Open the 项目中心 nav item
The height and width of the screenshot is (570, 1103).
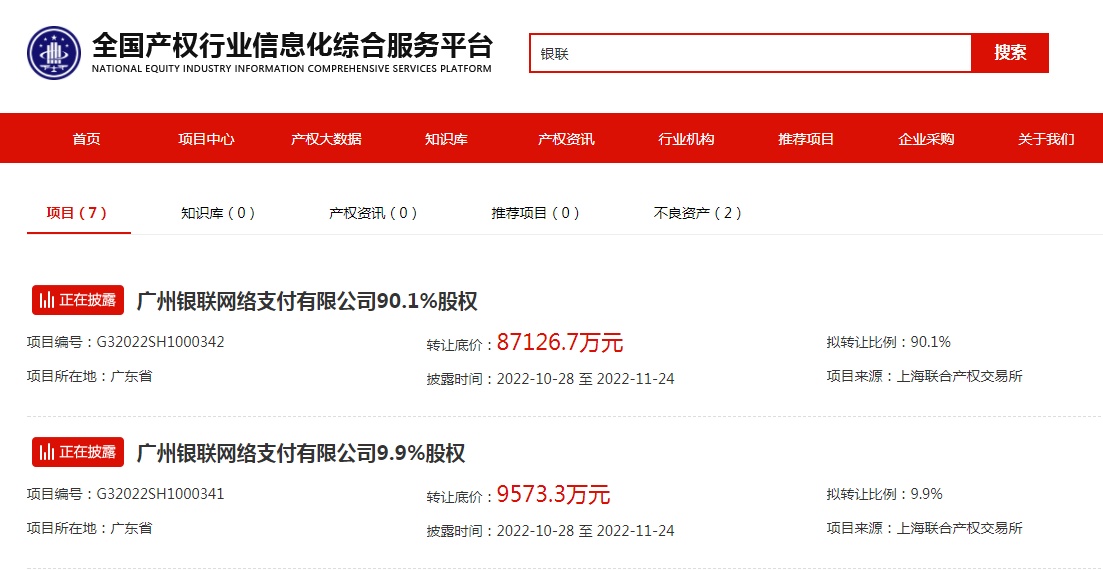pos(206,139)
